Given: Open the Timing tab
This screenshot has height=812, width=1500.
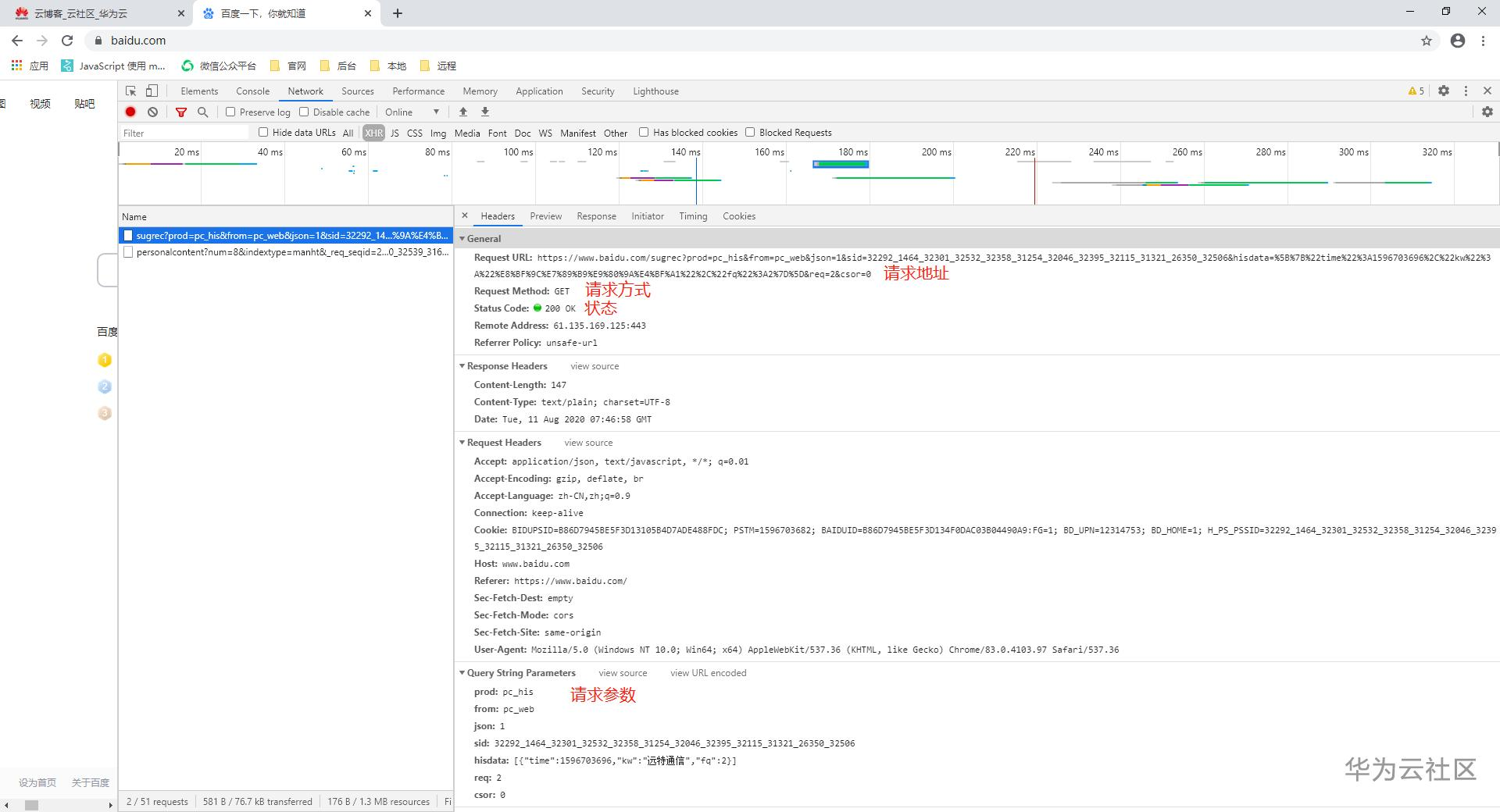Looking at the screenshot, I should click(x=693, y=215).
